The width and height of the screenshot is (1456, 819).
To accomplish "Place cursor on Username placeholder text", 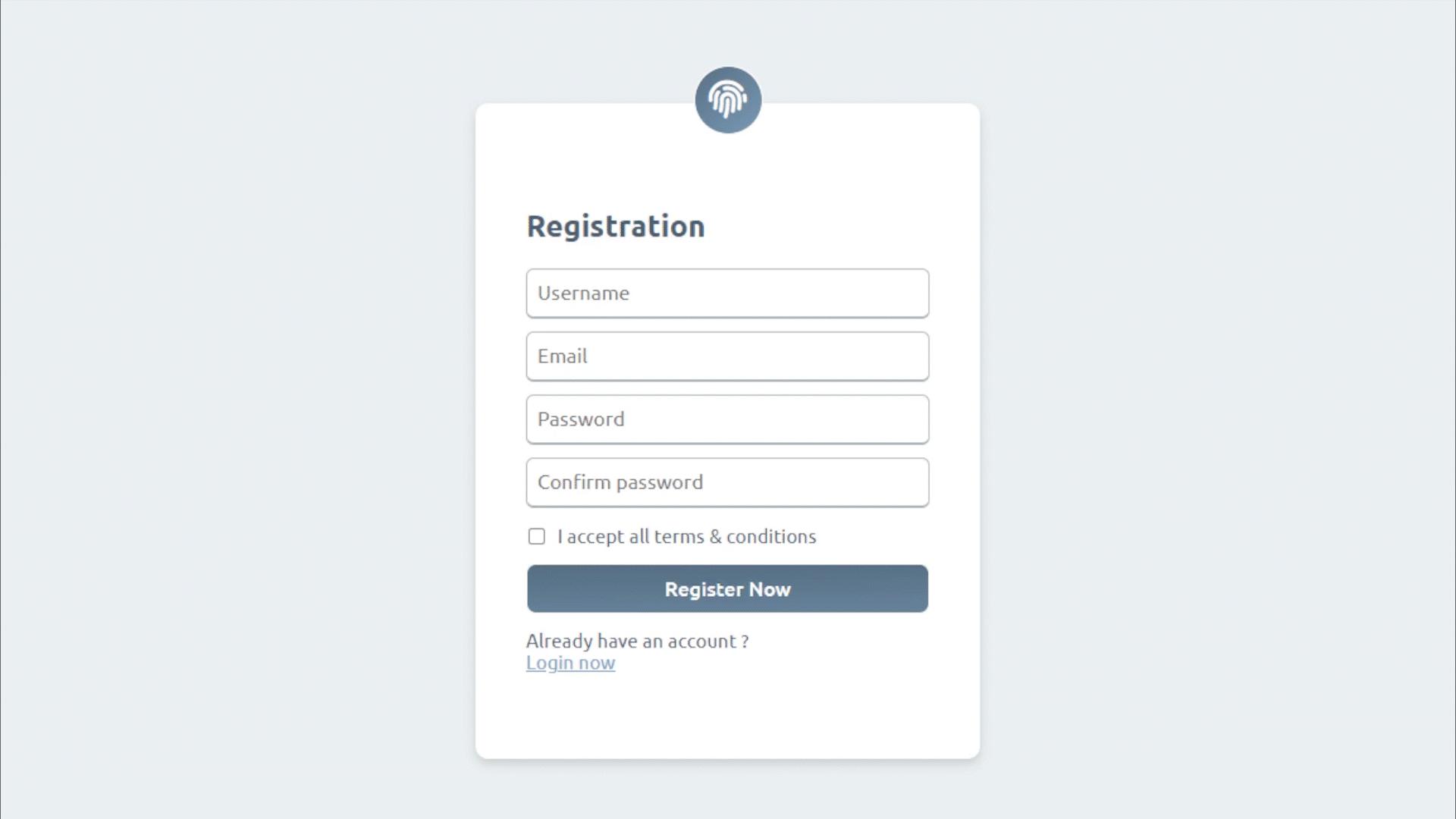I will click(583, 293).
